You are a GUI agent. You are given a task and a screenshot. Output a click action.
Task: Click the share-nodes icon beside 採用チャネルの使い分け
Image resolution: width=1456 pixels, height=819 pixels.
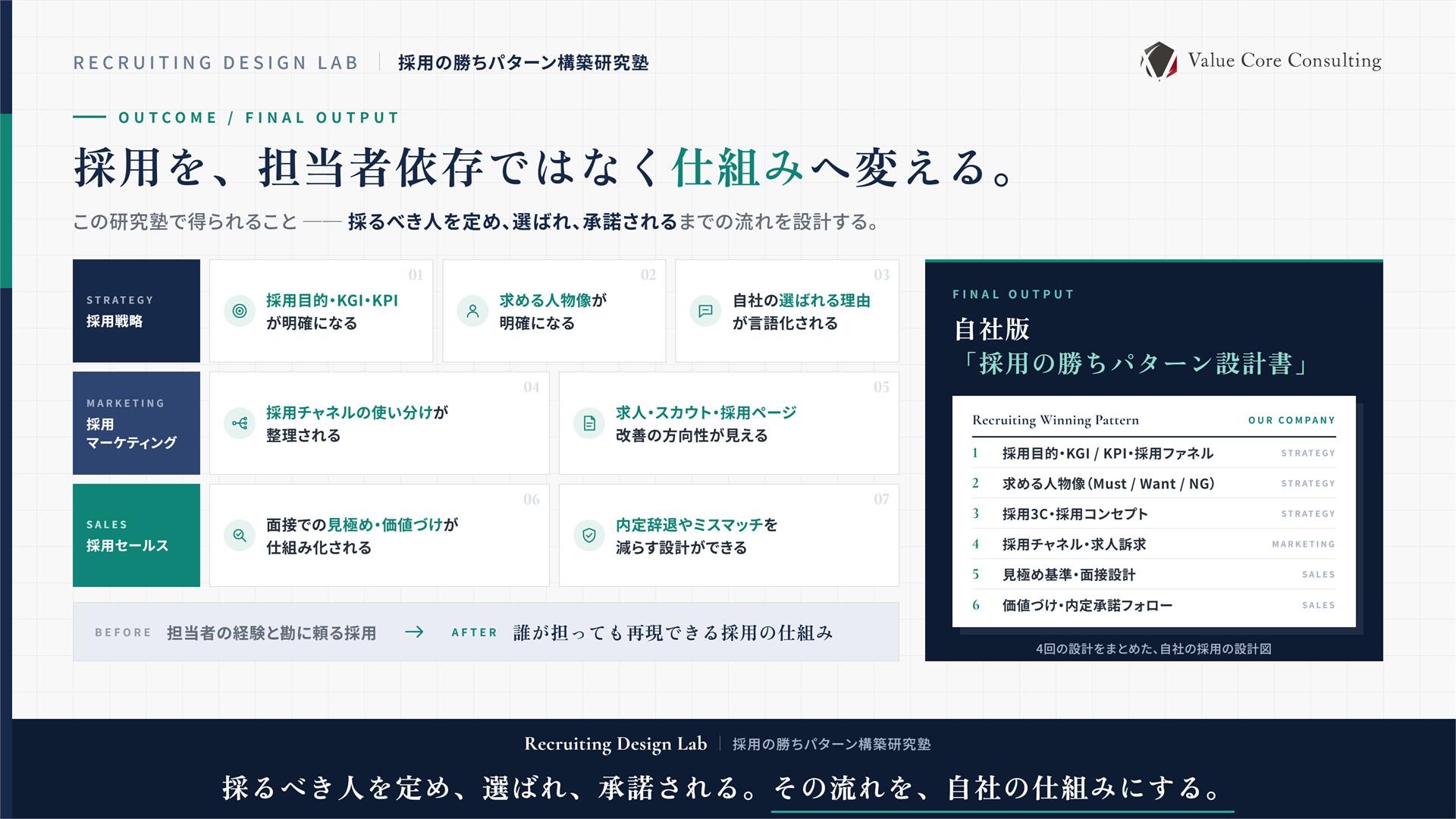[x=240, y=423]
